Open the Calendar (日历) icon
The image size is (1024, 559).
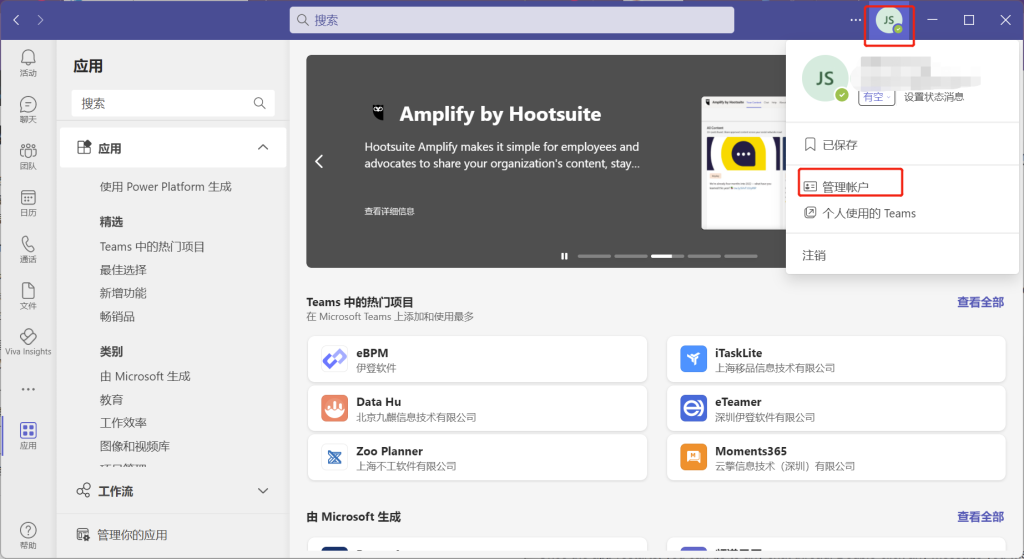pos(28,203)
